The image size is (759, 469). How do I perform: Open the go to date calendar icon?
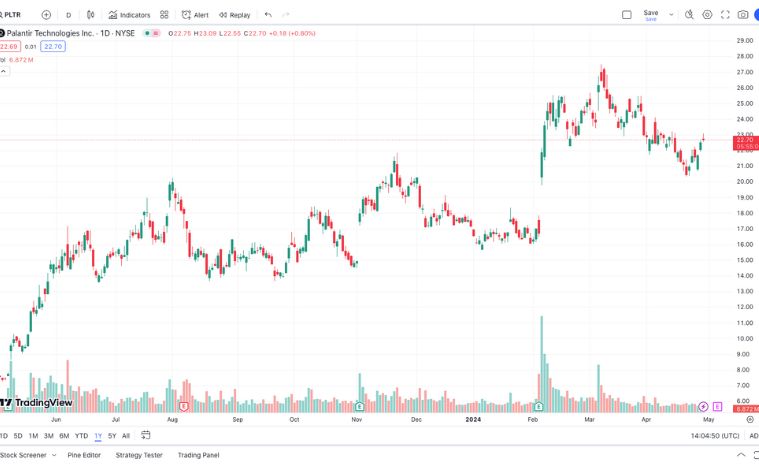point(146,436)
